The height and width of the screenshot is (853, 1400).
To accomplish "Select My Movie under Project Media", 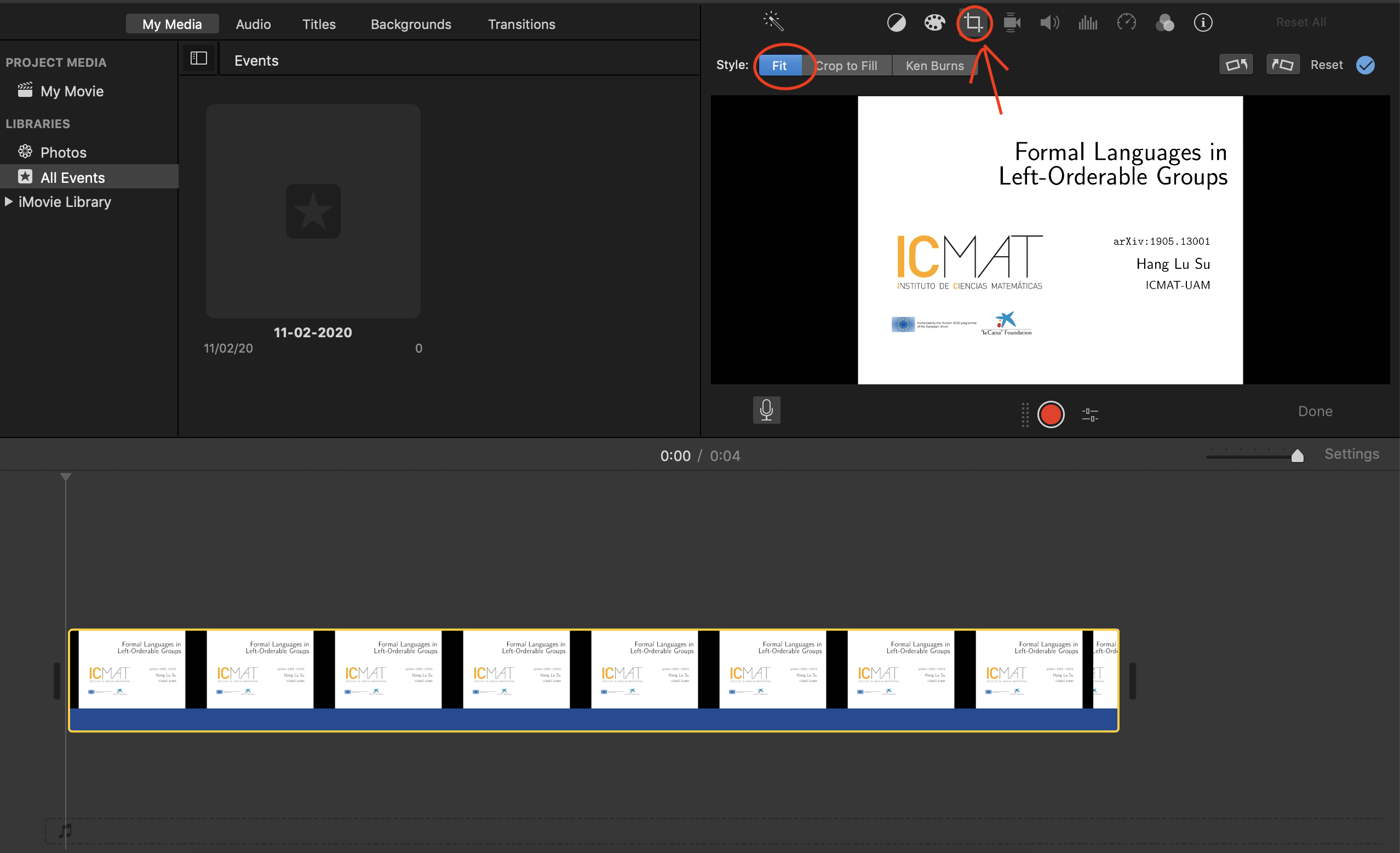I will 72,91.
